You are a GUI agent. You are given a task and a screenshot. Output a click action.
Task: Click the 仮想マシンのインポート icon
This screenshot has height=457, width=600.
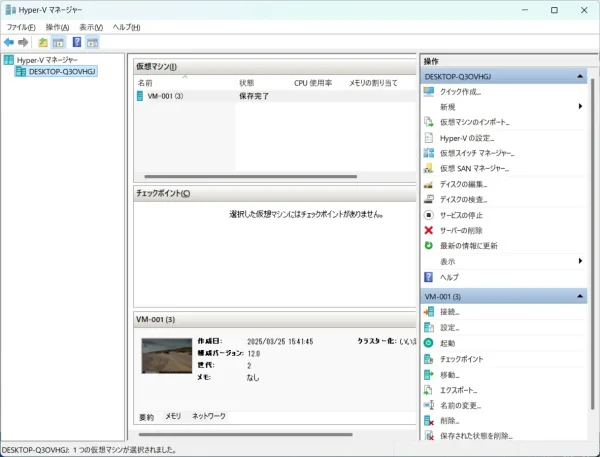pos(429,122)
